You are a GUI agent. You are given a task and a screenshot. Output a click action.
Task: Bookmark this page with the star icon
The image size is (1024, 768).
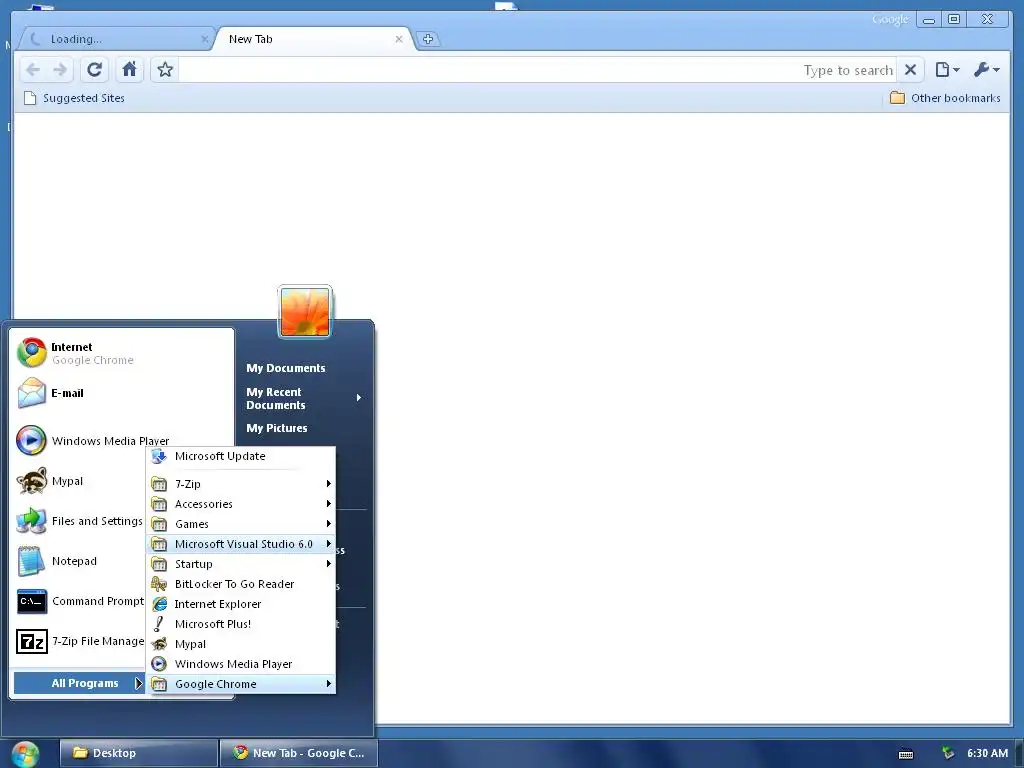pos(165,69)
